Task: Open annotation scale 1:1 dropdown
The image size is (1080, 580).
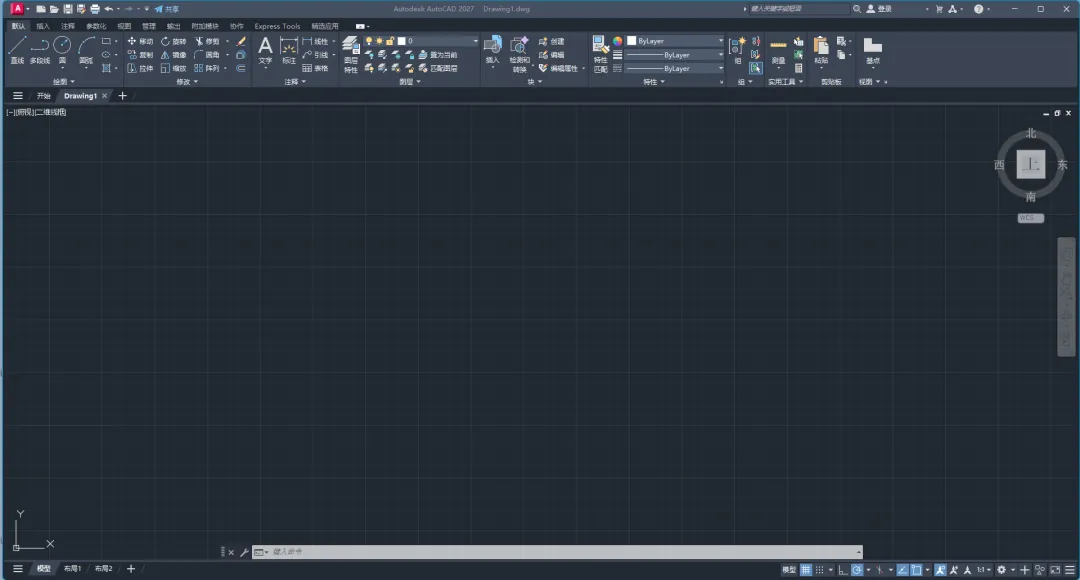Action: point(984,570)
